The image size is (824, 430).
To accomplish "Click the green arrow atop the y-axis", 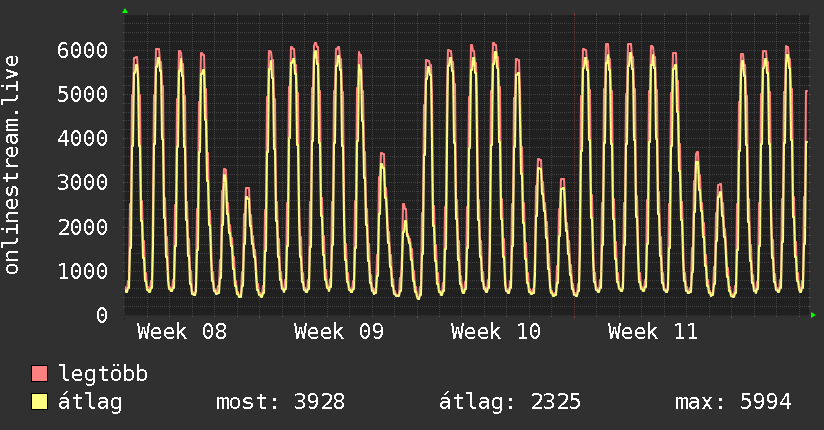I will point(125,11).
